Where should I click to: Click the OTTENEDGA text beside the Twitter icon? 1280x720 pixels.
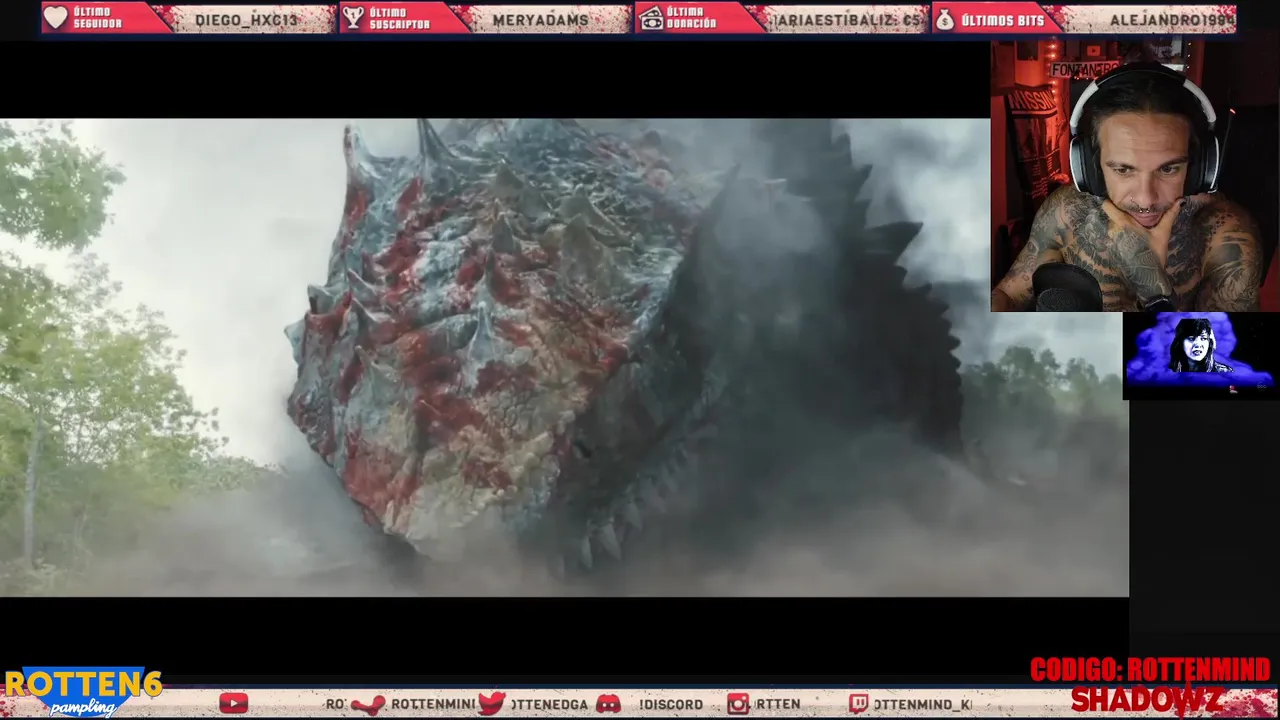click(x=549, y=704)
